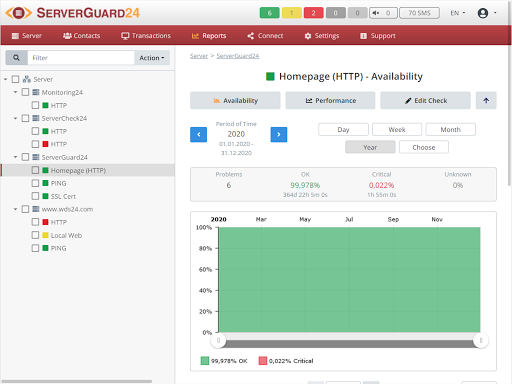Select the Month period button
Image resolution: width=512 pixels, height=384 pixels.
click(450, 129)
